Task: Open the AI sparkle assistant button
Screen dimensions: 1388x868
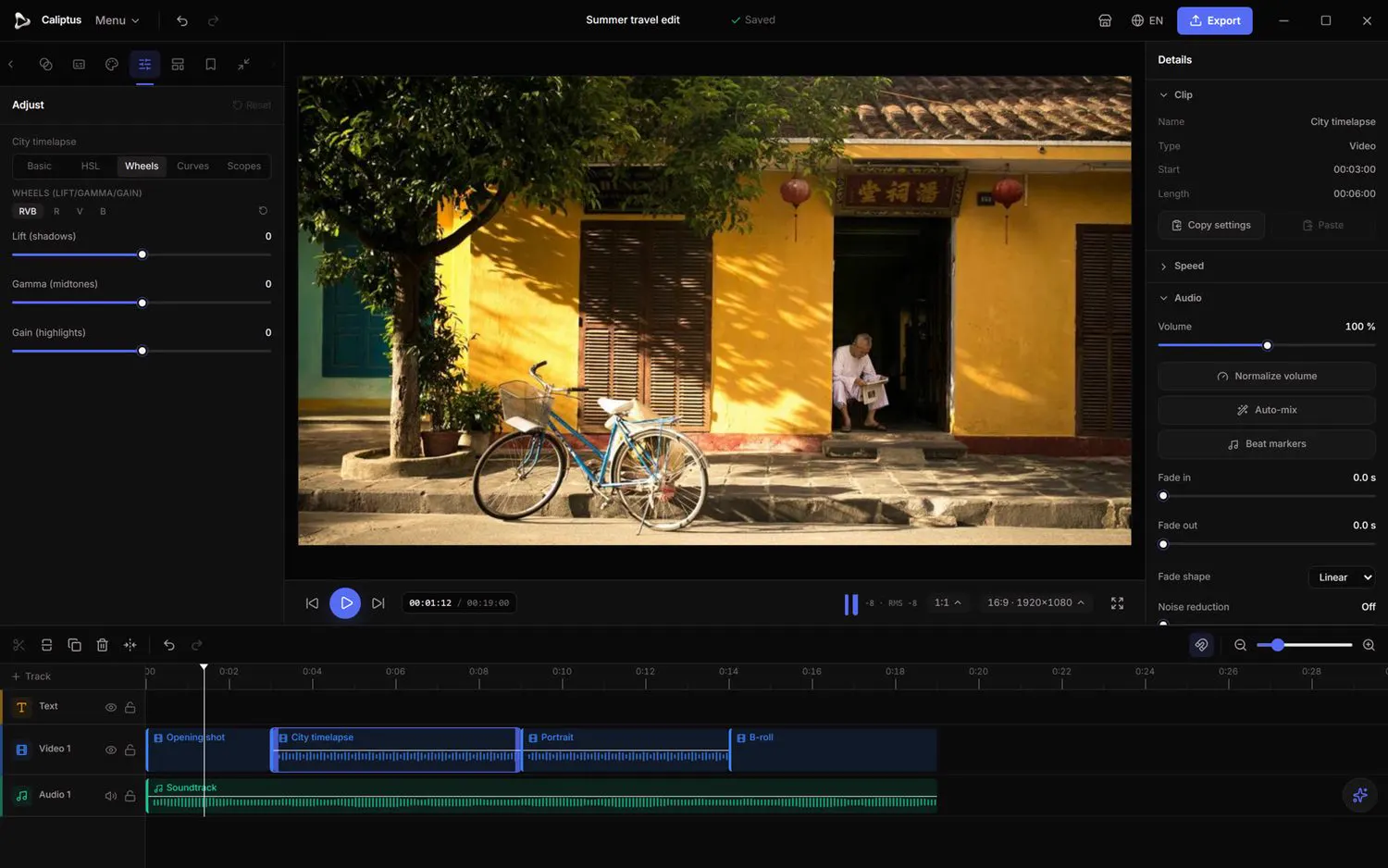Action: point(1359,795)
